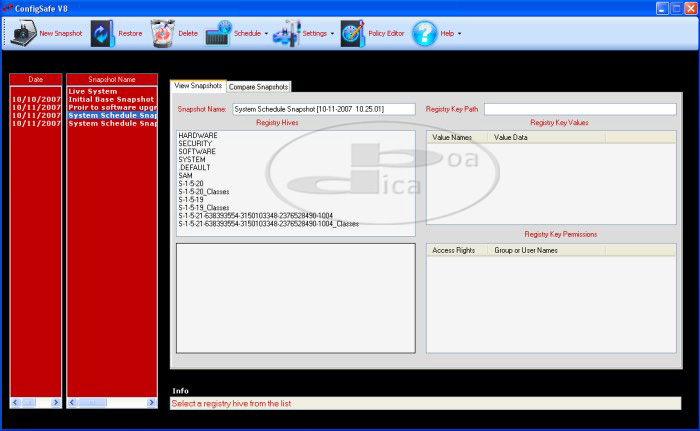Select the Initial Base Snapshot entry
Image resolution: width=700 pixels, height=431 pixels.
coord(110,100)
